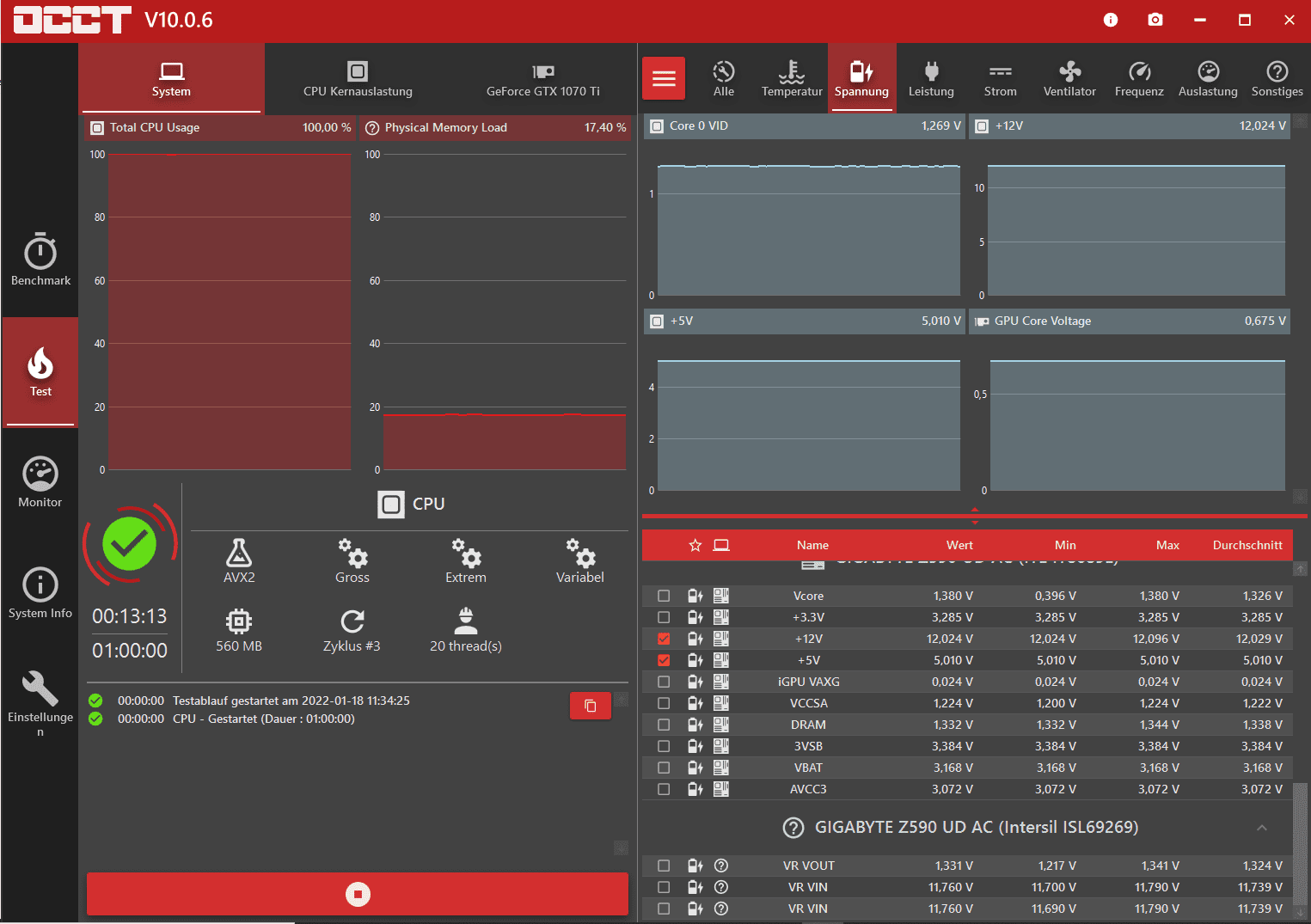Enable the VCCSA checkbox
Screen dimensions: 1311x924
[x=664, y=703]
